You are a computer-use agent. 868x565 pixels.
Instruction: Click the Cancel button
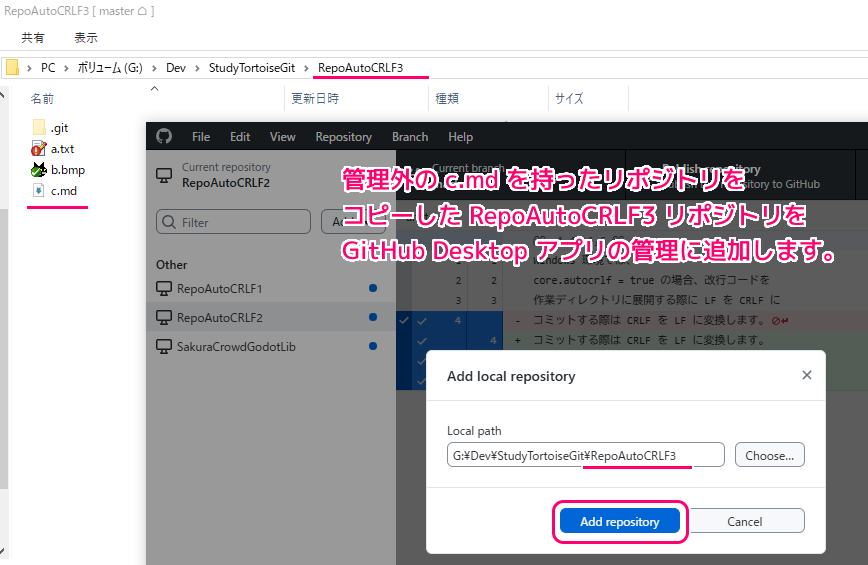pos(745,521)
